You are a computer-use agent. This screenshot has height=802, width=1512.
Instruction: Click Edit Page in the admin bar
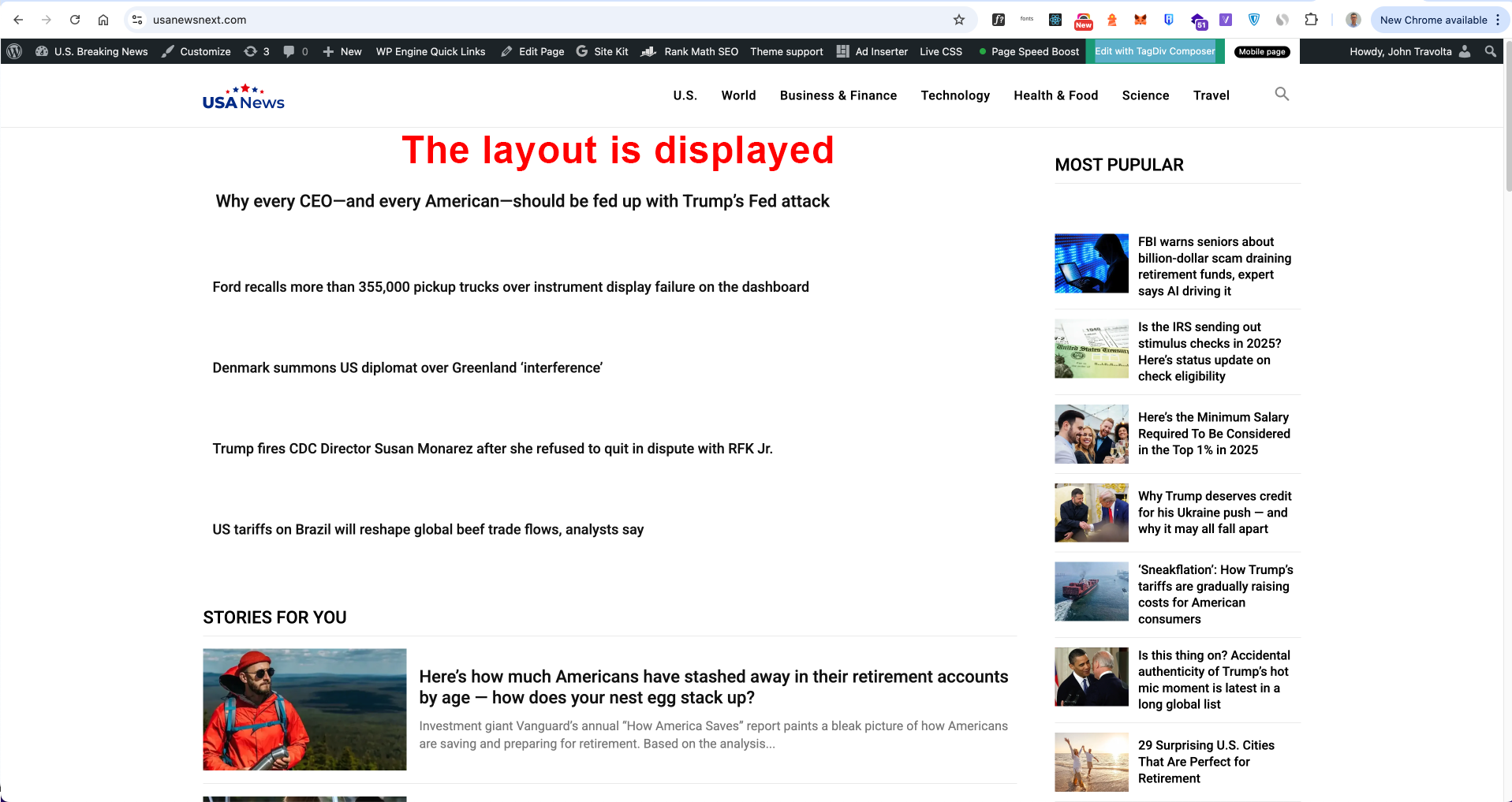tap(532, 51)
